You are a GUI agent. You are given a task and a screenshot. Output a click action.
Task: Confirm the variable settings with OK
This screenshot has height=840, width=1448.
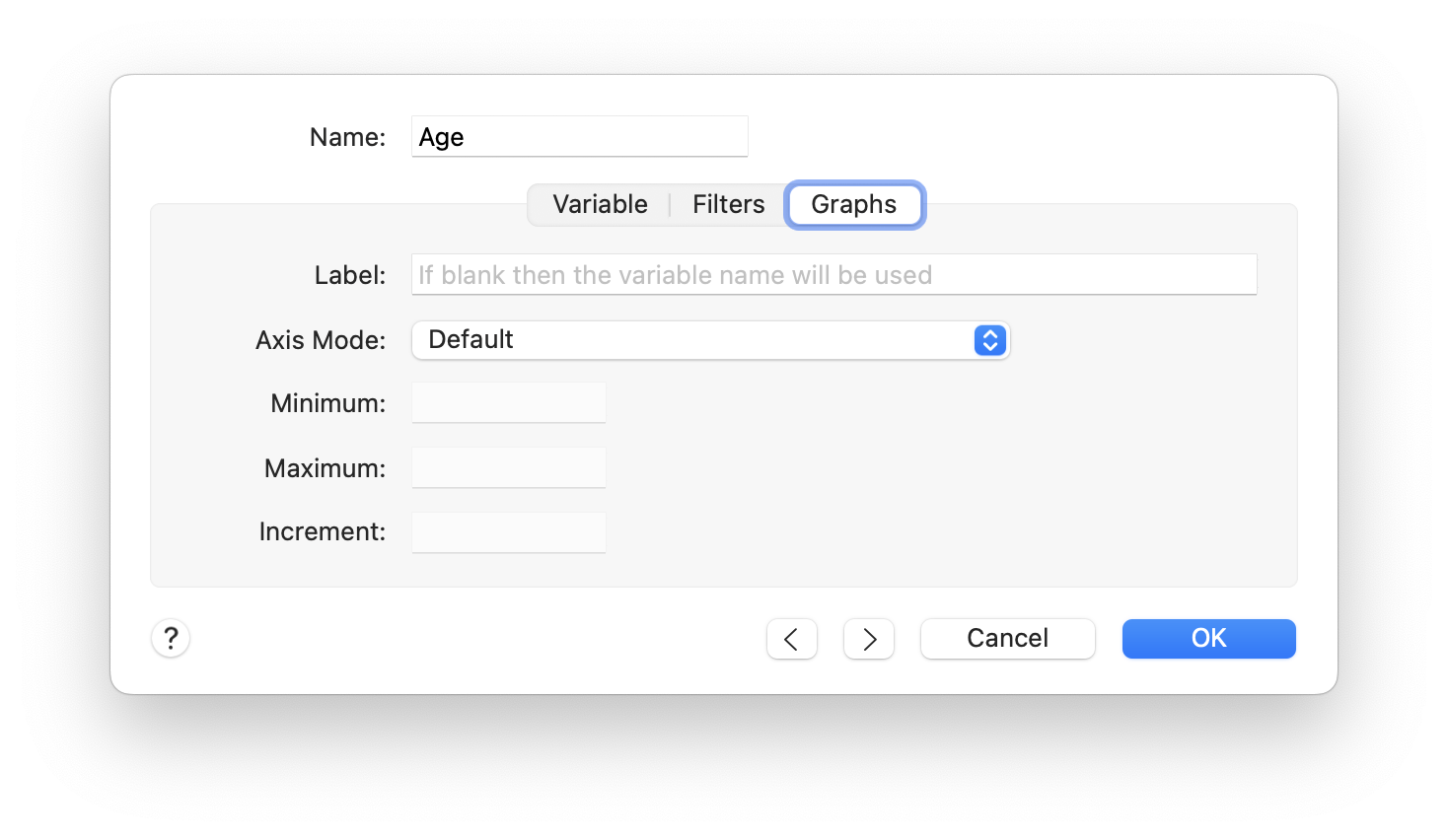tap(1207, 638)
